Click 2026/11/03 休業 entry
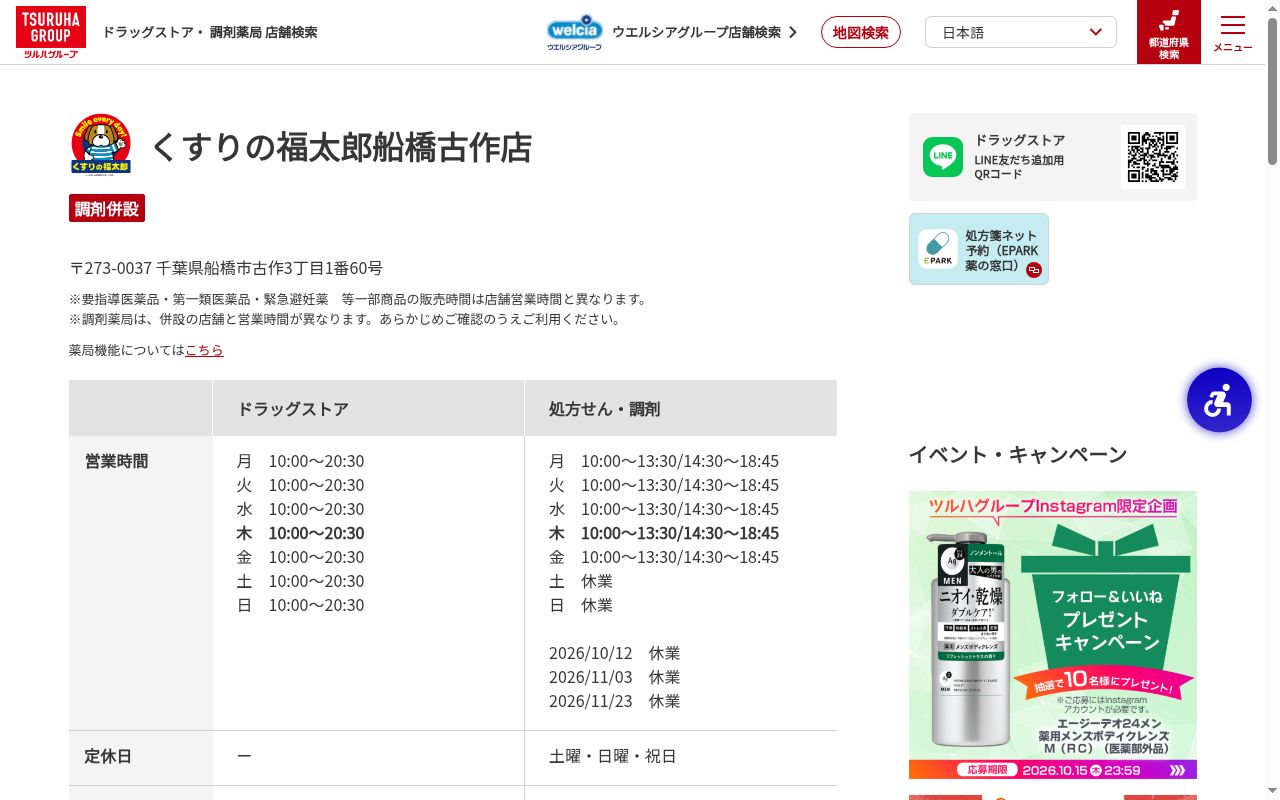Screen dimensions: 1280x800 (x=614, y=677)
